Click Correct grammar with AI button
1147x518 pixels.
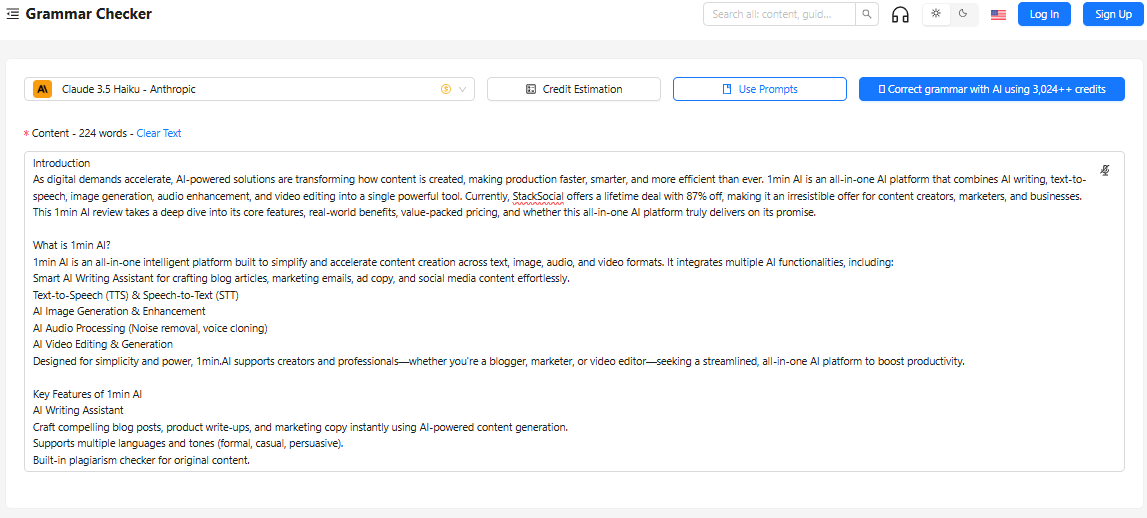click(x=991, y=89)
